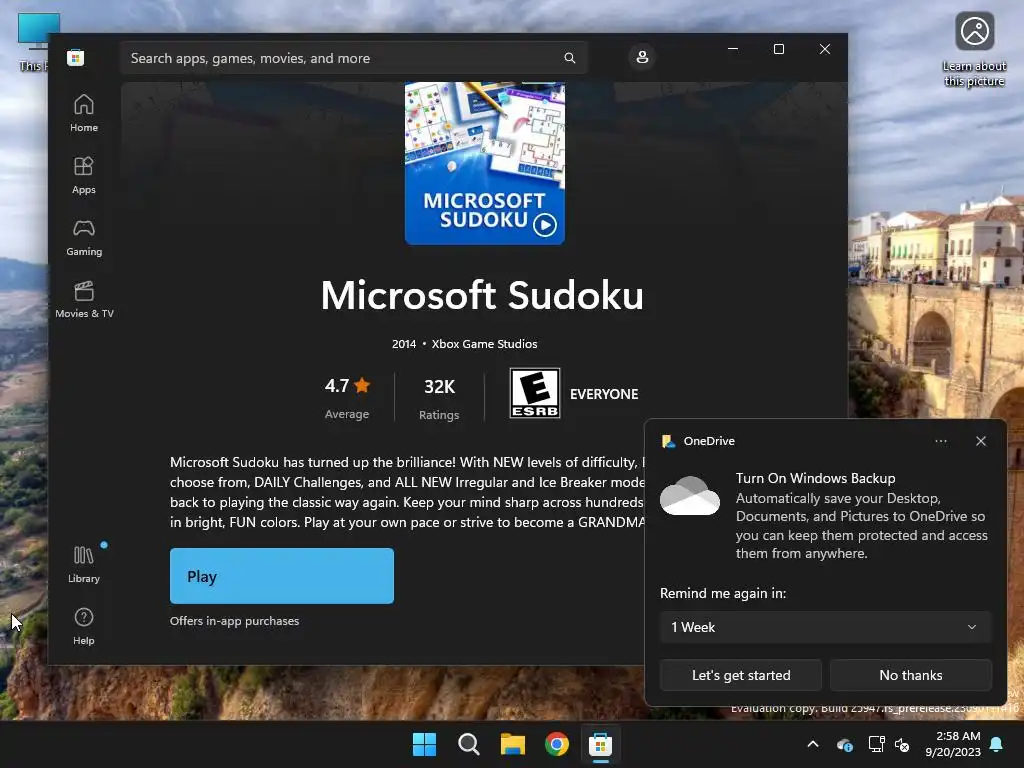Open the Xbox Game Studios publisher link
Viewport: 1024px width, 768px height.
click(484, 344)
